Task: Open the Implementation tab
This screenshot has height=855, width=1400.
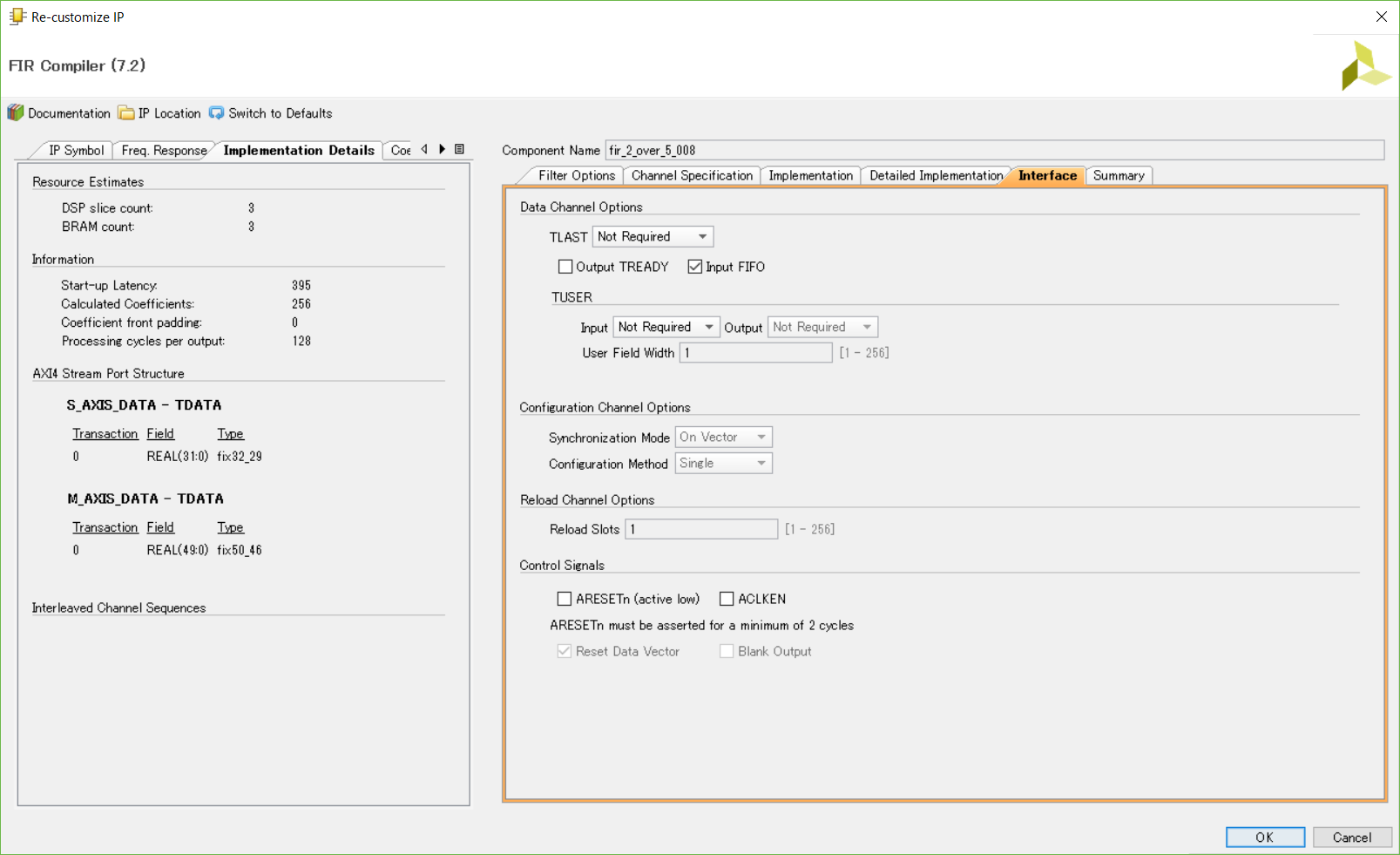Action: 810,175
